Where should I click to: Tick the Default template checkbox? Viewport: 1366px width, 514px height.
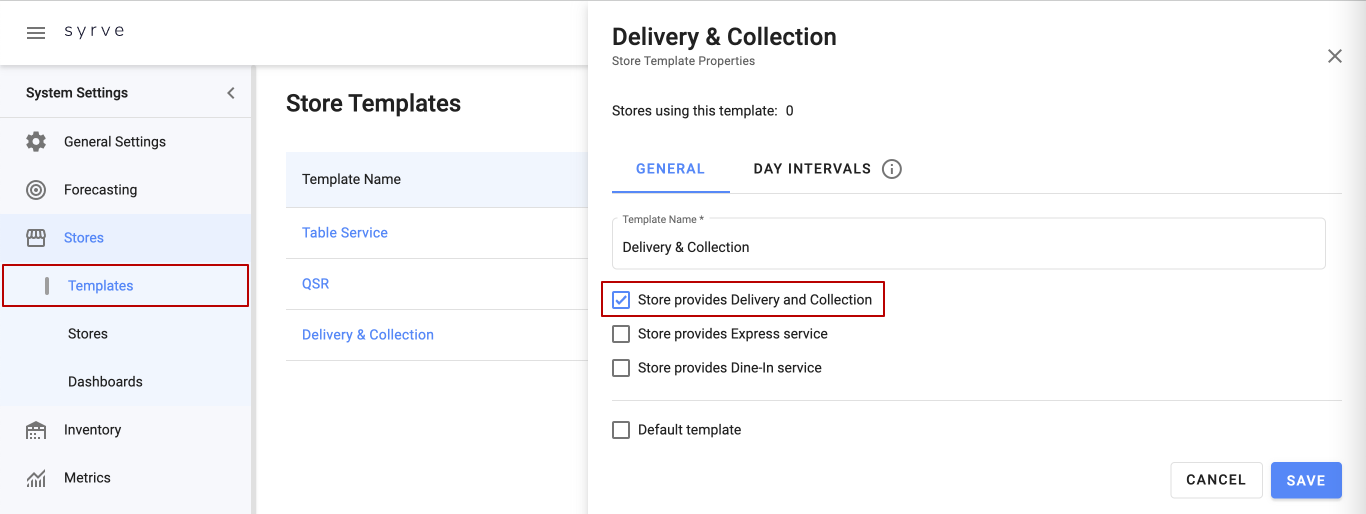[x=621, y=430]
